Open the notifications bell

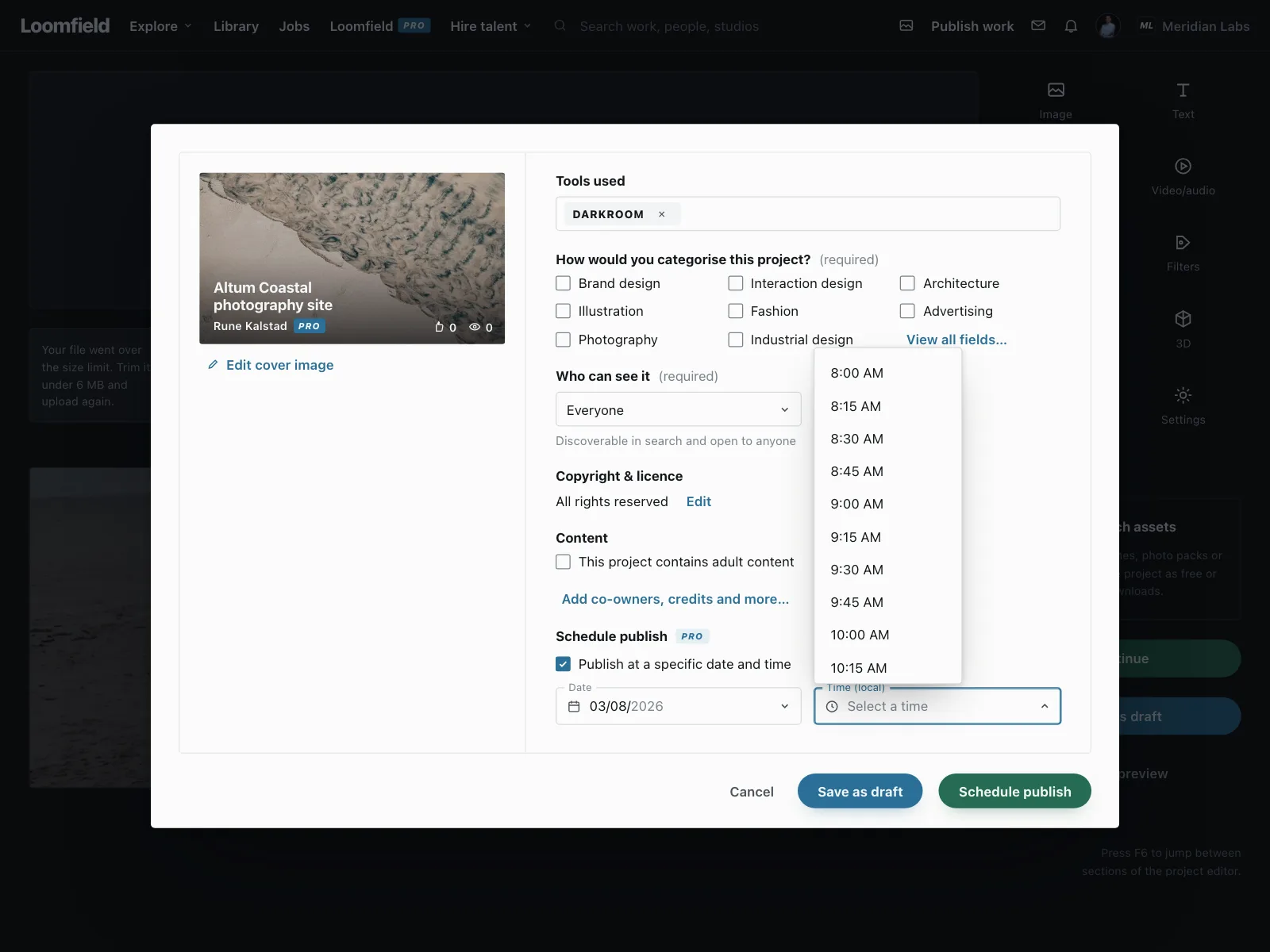click(1071, 25)
